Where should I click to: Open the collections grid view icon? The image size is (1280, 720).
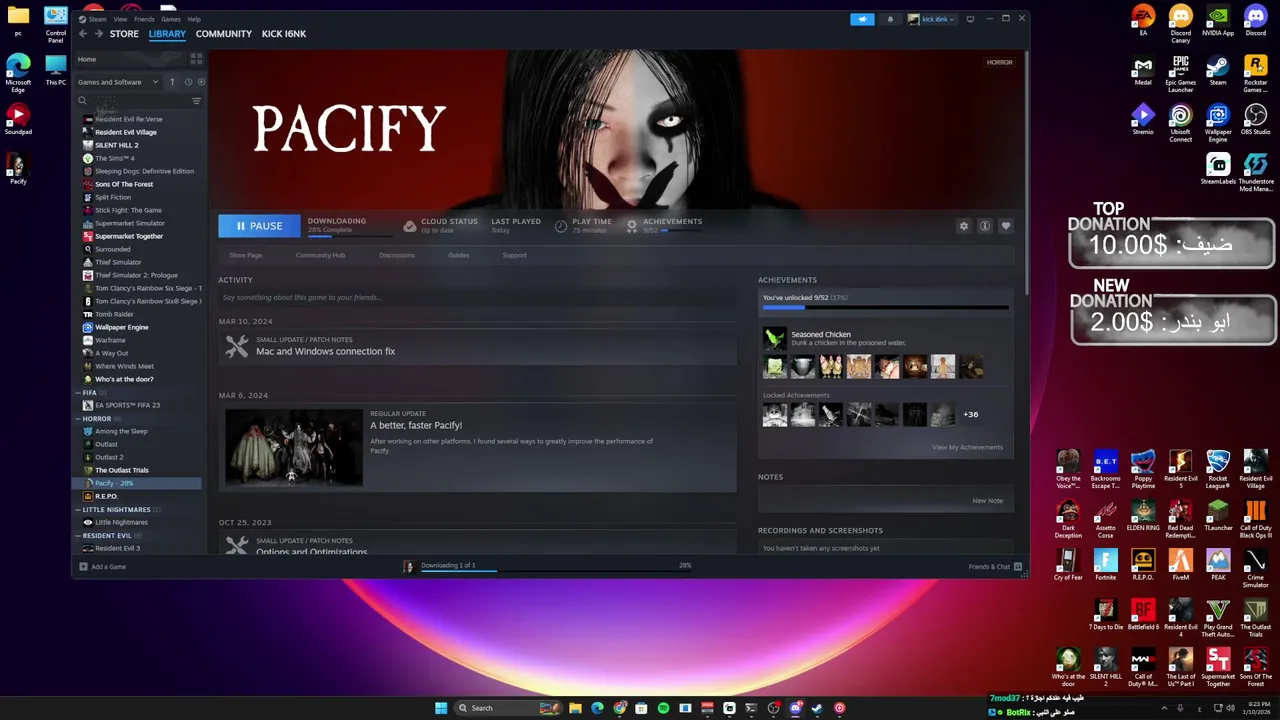point(195,59)
